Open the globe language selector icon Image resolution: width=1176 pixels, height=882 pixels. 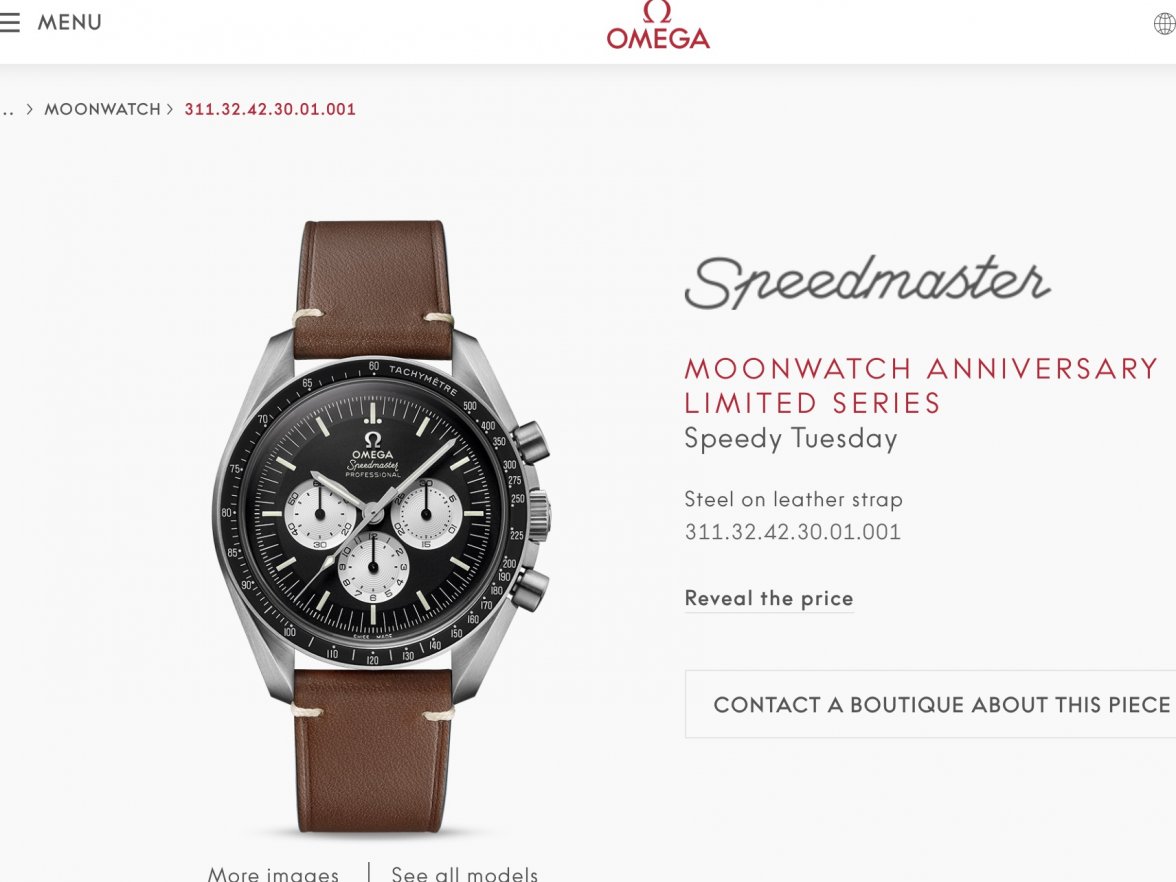coord(1165,23)
